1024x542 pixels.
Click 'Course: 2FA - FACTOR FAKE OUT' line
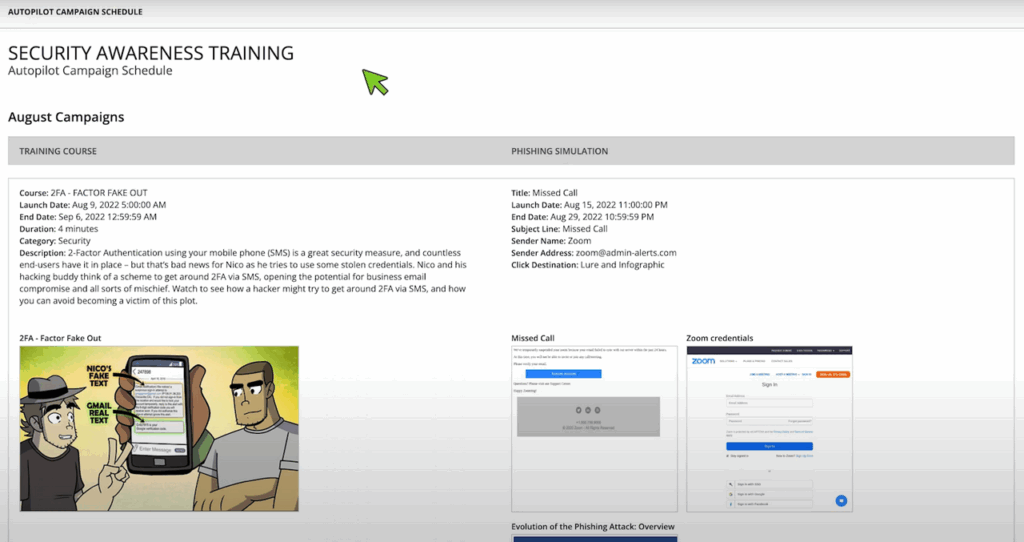coord(84,193)
